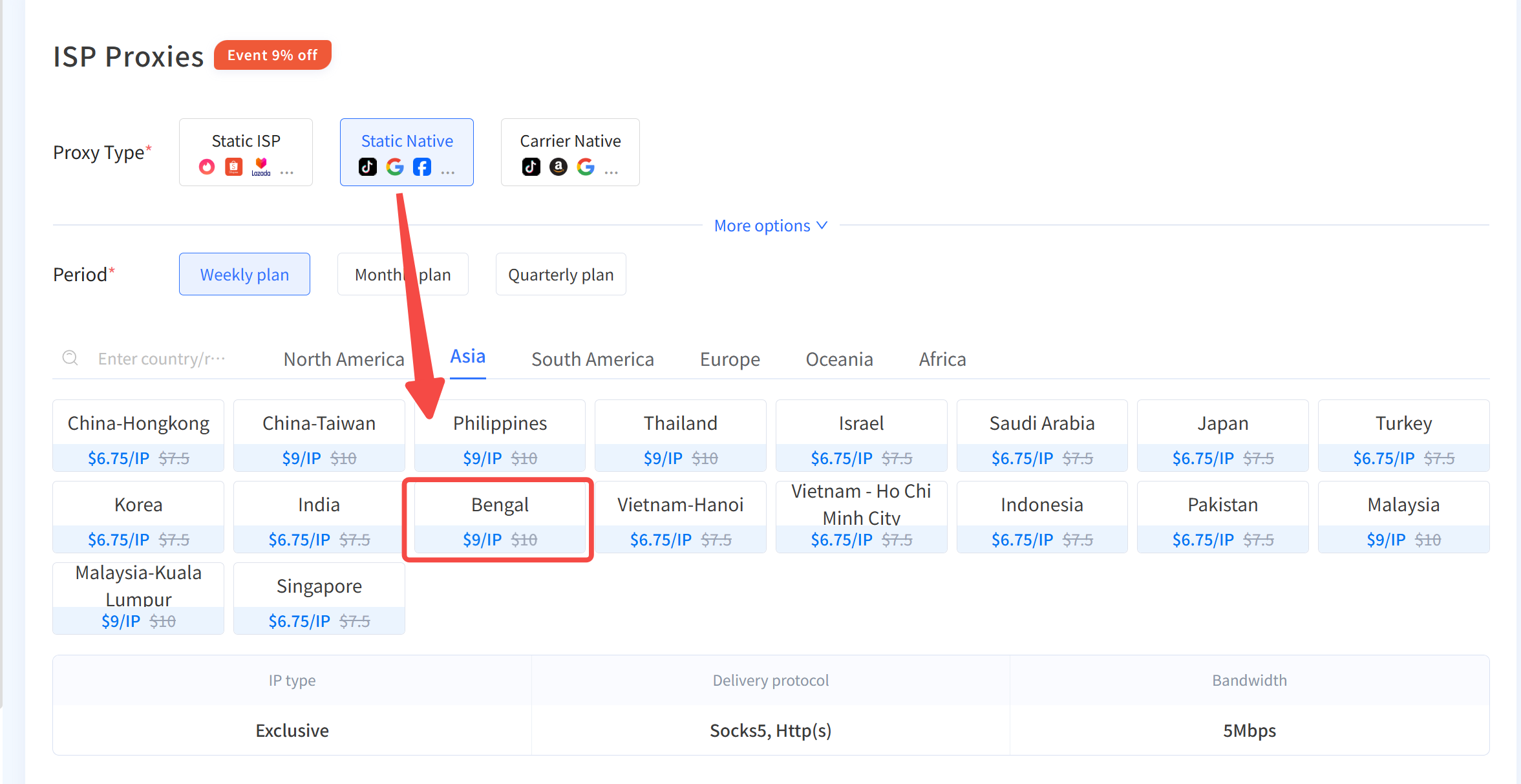Select the Malaysia location card

[x=1403, y=517]
